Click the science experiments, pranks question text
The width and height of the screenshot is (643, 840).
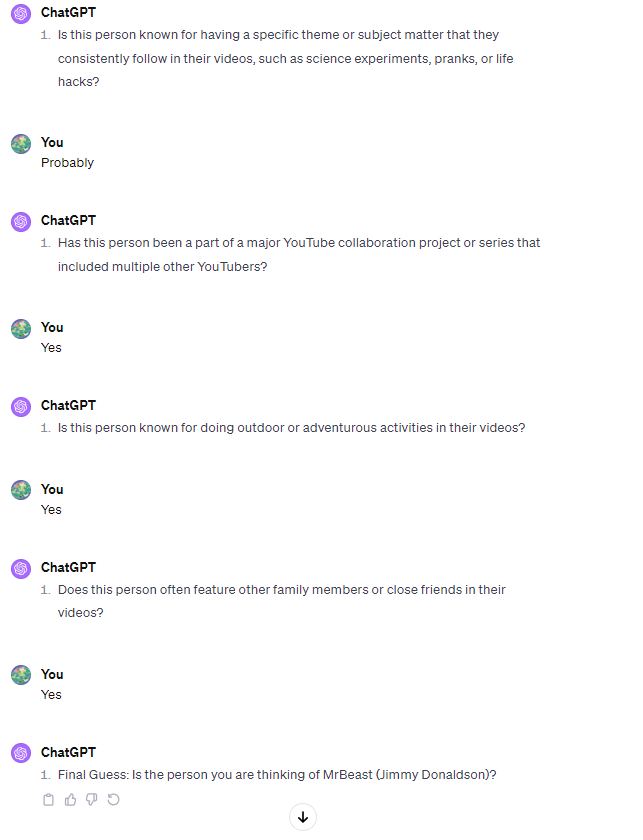(286, 58)
